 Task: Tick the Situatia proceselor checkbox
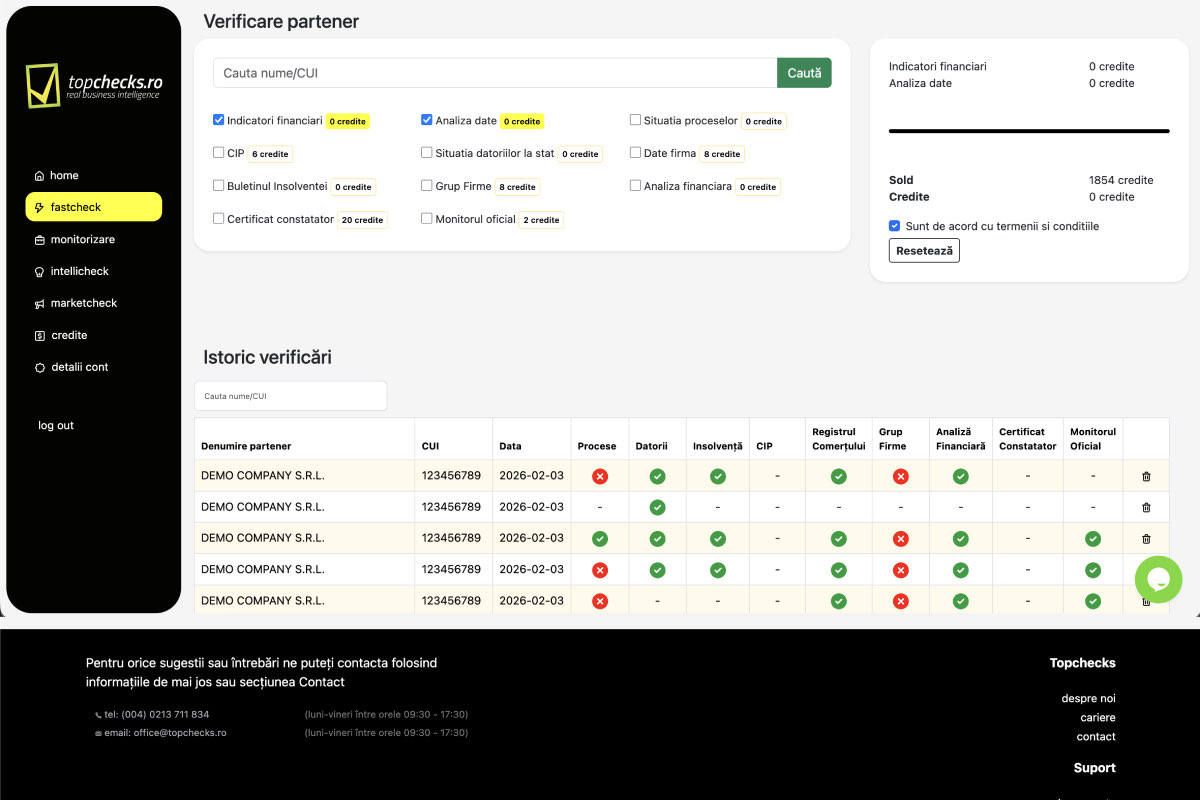[635, 120]
